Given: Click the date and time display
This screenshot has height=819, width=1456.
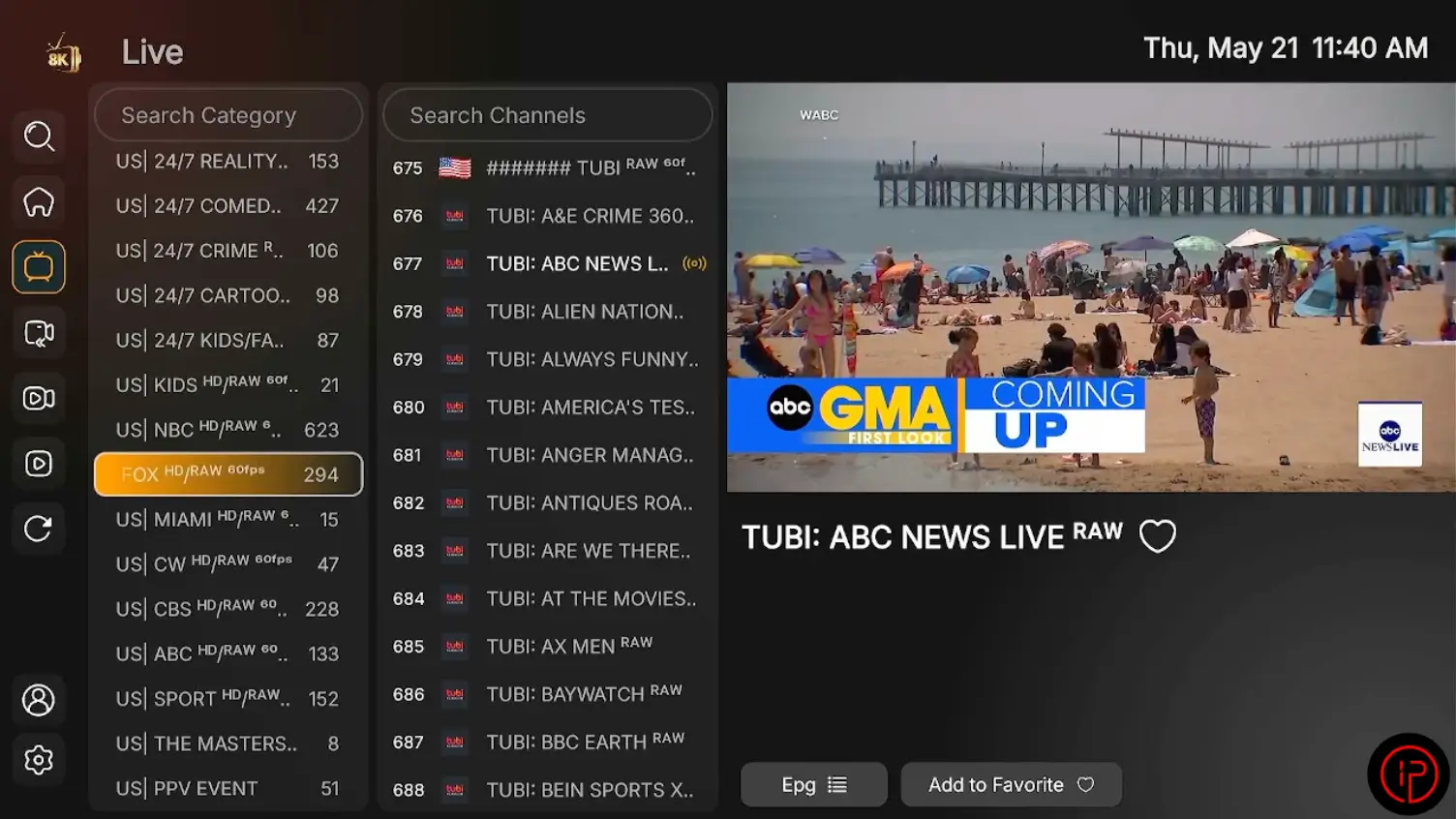Looking at the screenshot, I should click(1286, 48).
